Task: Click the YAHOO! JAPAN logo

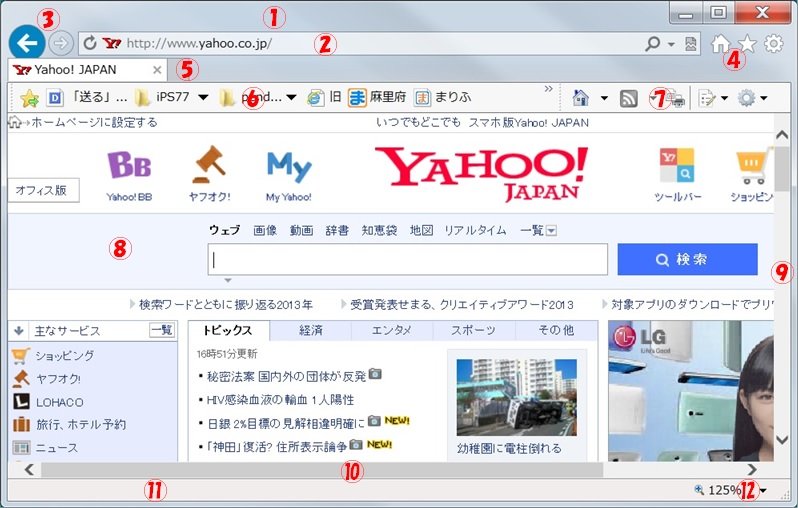Action: point(481,174)
